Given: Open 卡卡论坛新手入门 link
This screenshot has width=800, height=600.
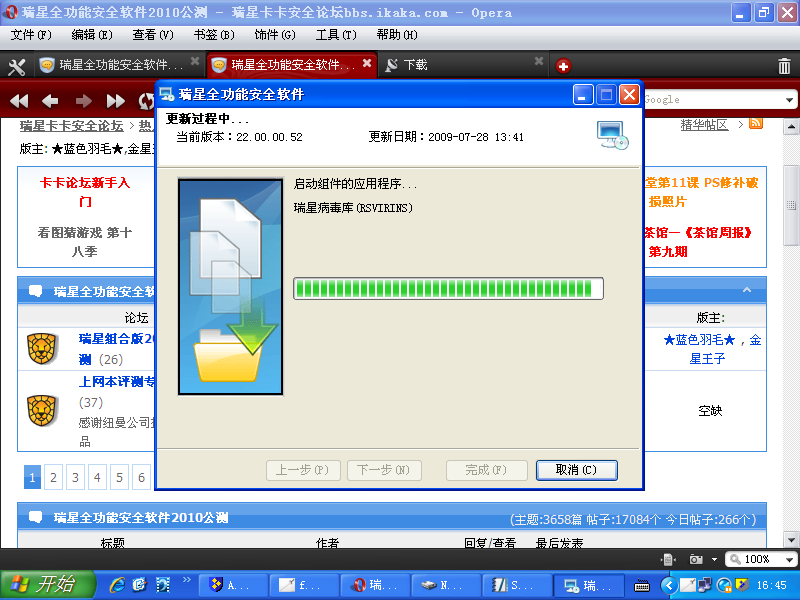Looking at the screenshot, I should (x=85, y=192).
